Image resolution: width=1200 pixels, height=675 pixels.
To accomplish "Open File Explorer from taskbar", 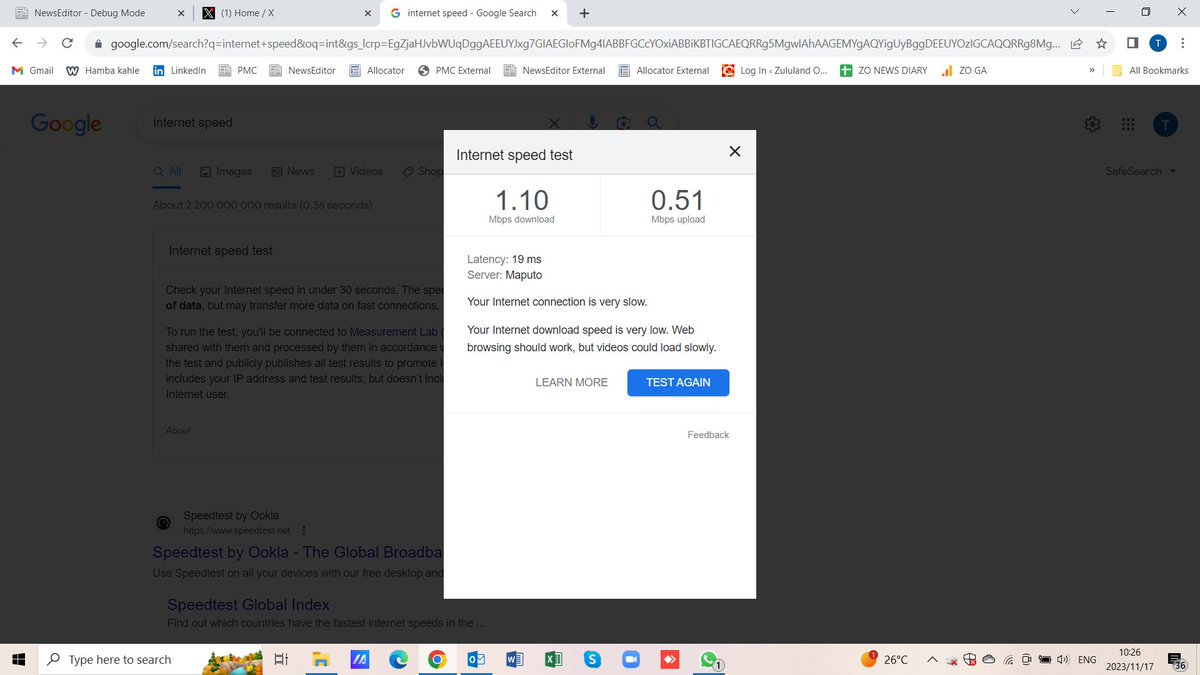I will click(320, 659).
